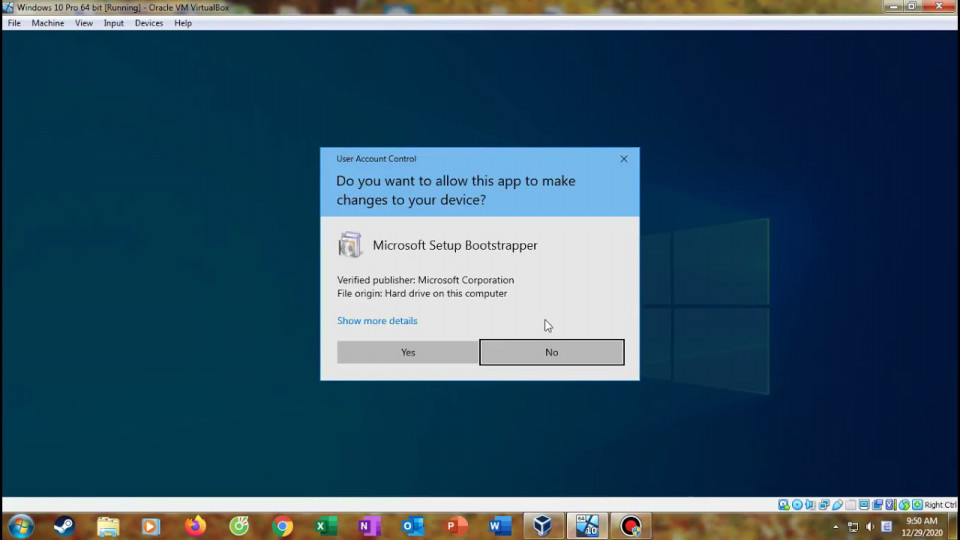Open the network tray icon

click(853, 527)
